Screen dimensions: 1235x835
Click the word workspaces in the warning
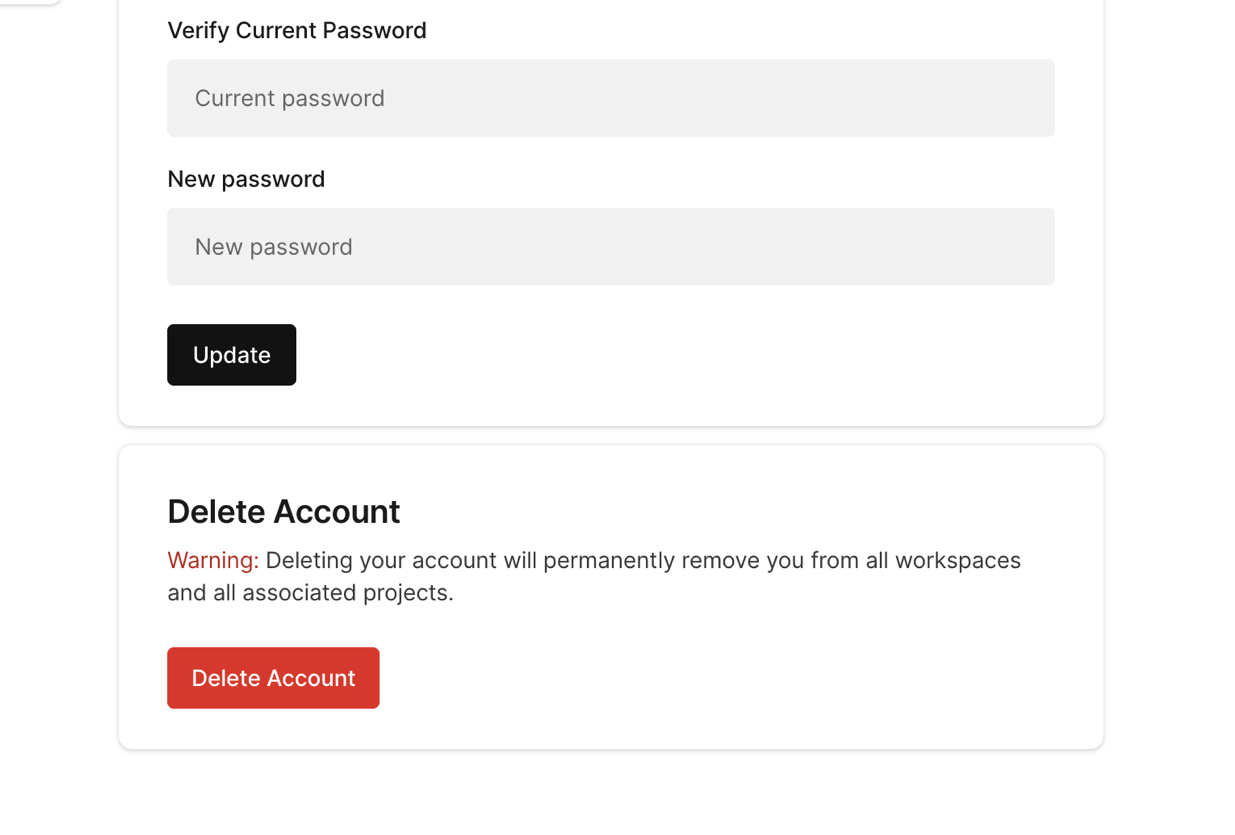[957, 560]
